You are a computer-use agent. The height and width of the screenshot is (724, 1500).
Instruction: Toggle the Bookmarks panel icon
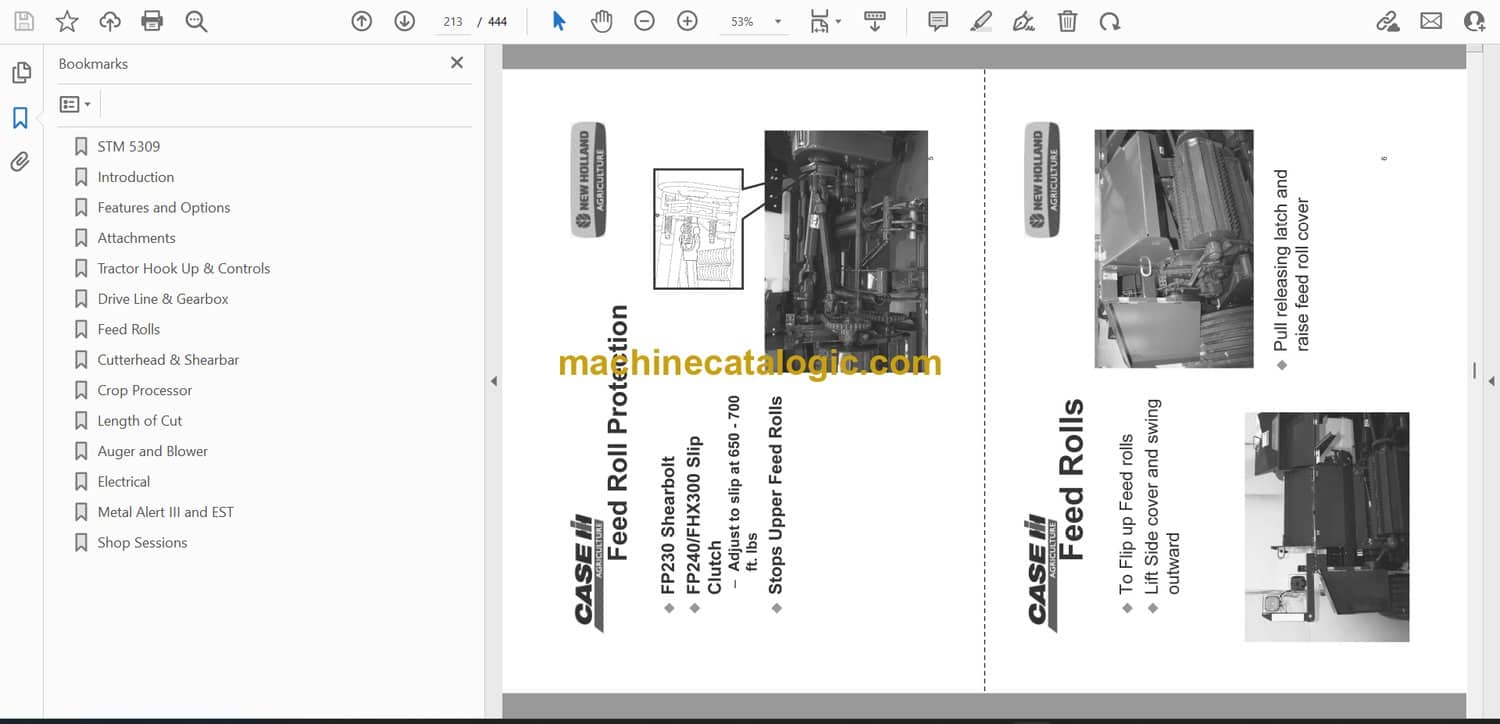pyautogui.click(x=20, y=118)
